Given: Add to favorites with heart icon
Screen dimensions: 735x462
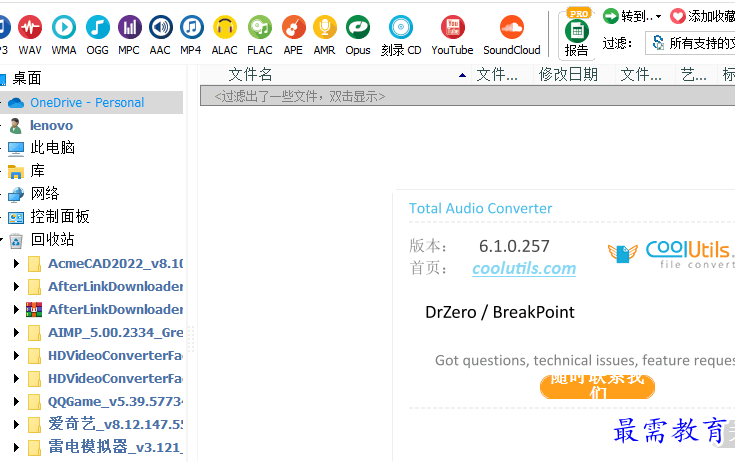Looking at the screenshot, I should point(677,16).
